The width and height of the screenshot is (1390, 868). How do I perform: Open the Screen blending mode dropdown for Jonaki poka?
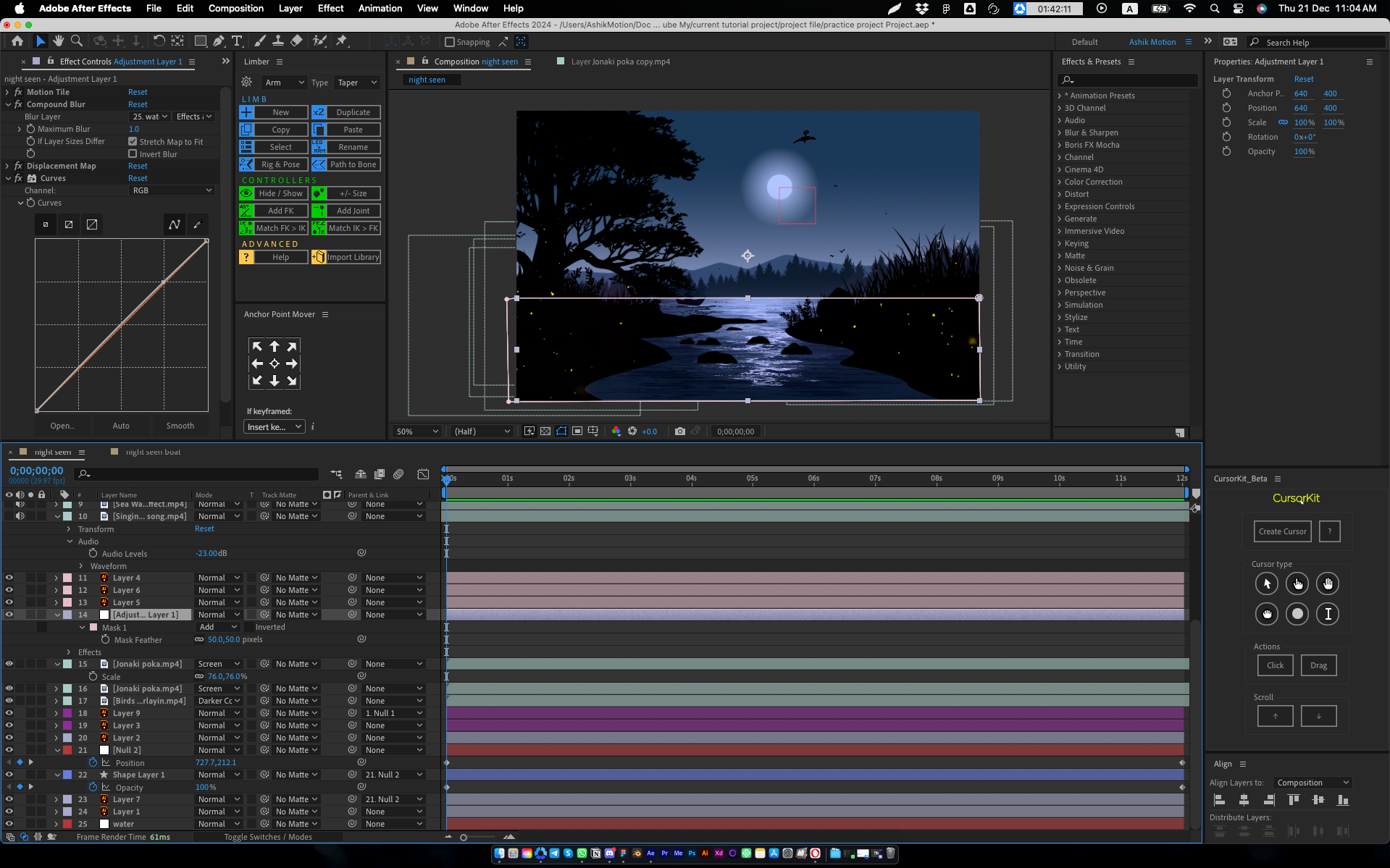pos(219,663)
